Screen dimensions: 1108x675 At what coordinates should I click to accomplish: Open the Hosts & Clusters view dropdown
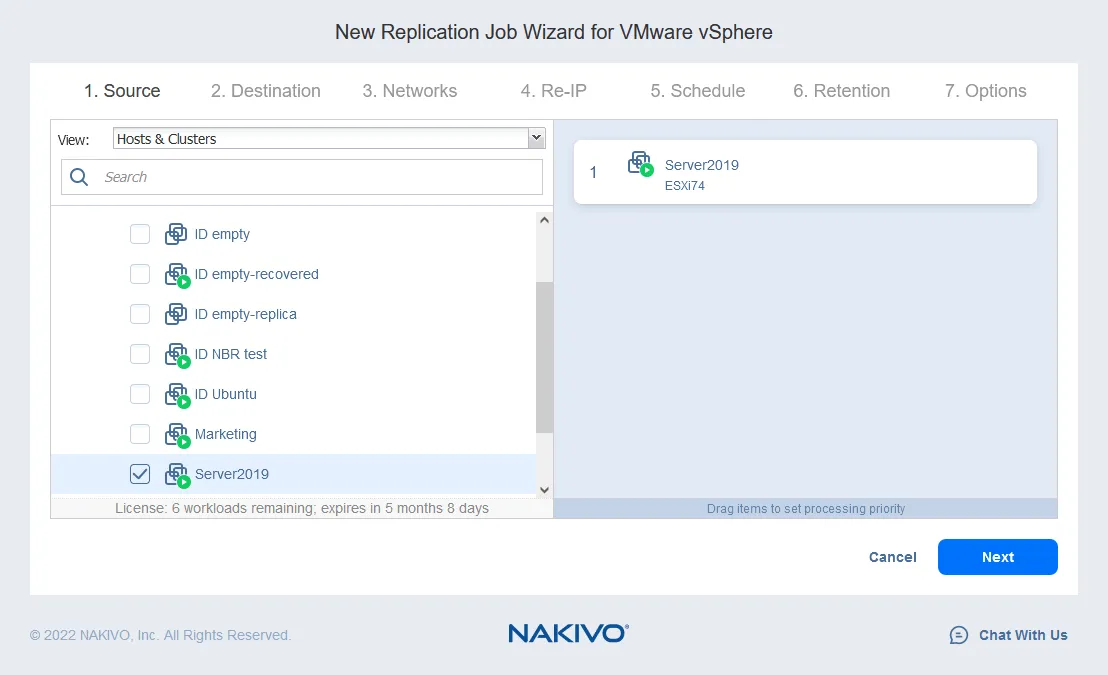(x=536, y=137)
